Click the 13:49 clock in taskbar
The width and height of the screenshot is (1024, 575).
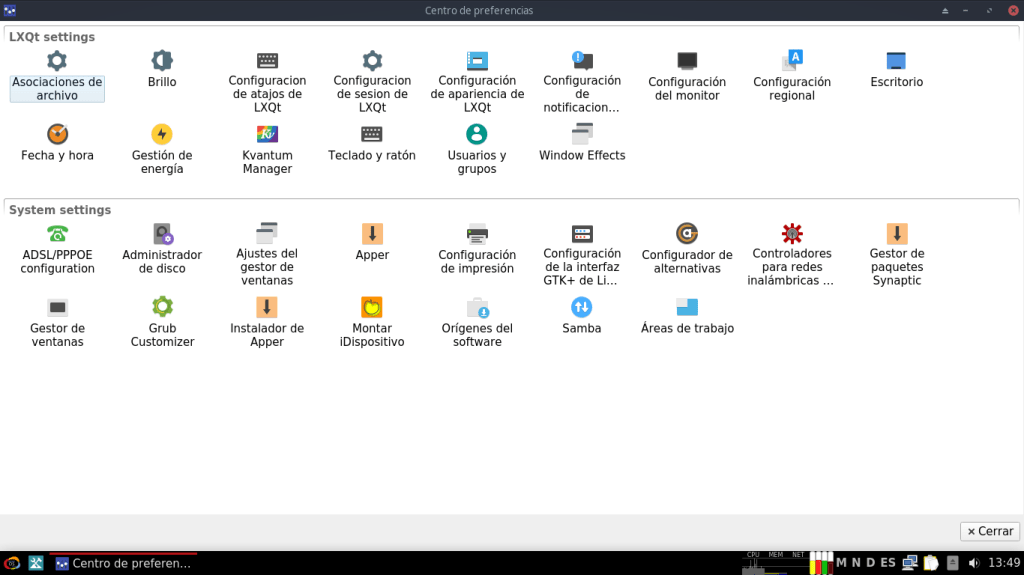tap(1003, 563)
